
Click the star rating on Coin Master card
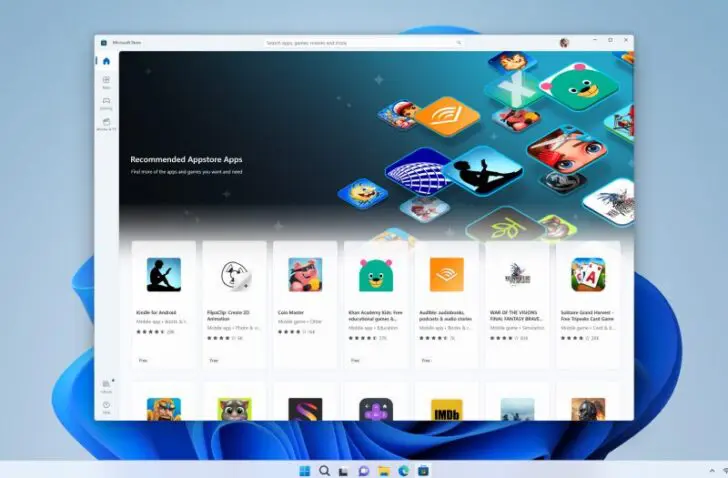click(292, 332)
